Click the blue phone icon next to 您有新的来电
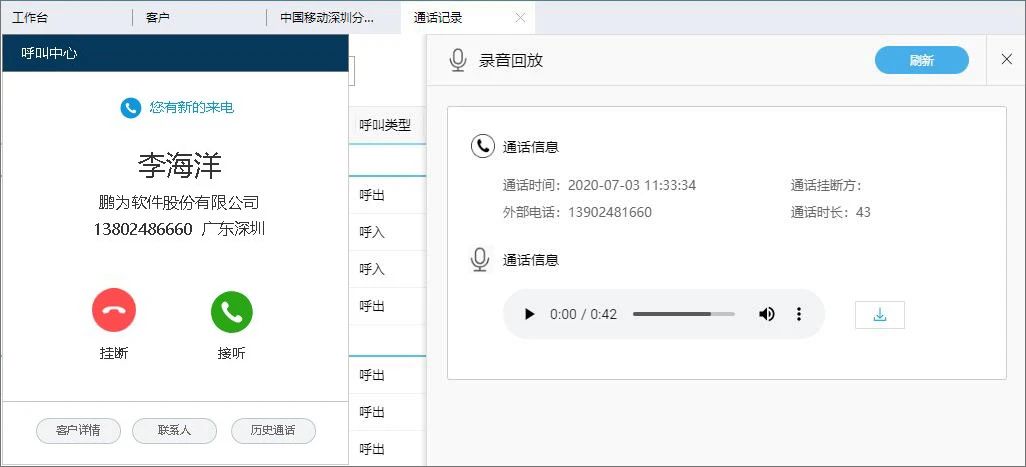 pyautogui.click(x=130, y=108)
